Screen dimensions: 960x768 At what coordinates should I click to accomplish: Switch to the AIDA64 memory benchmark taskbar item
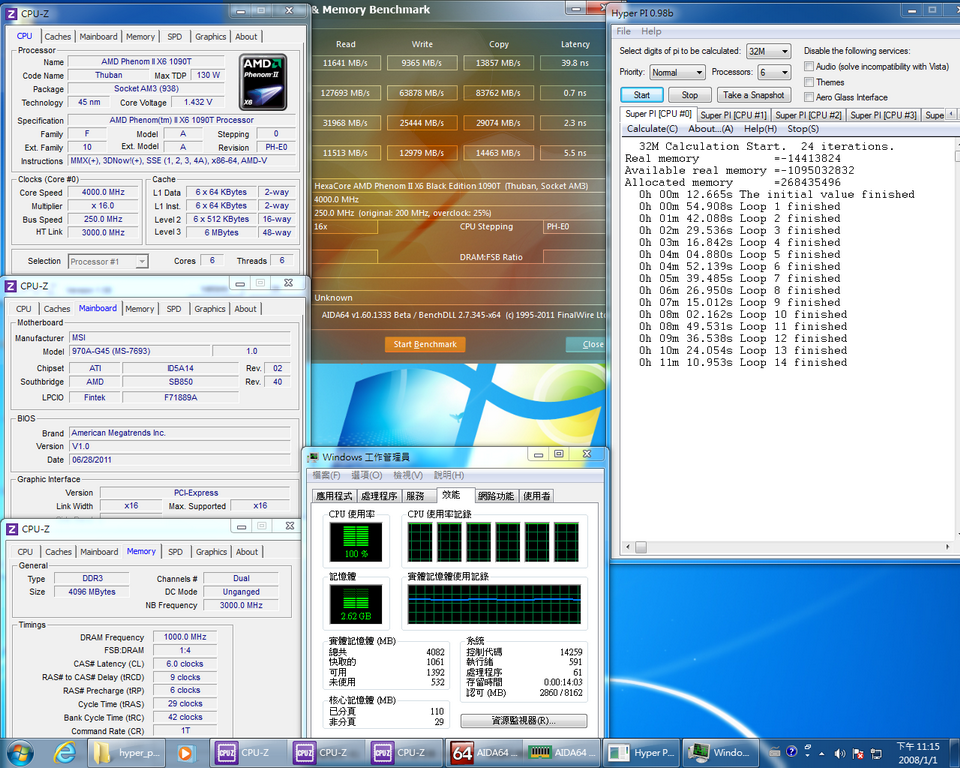click(563, 753)
